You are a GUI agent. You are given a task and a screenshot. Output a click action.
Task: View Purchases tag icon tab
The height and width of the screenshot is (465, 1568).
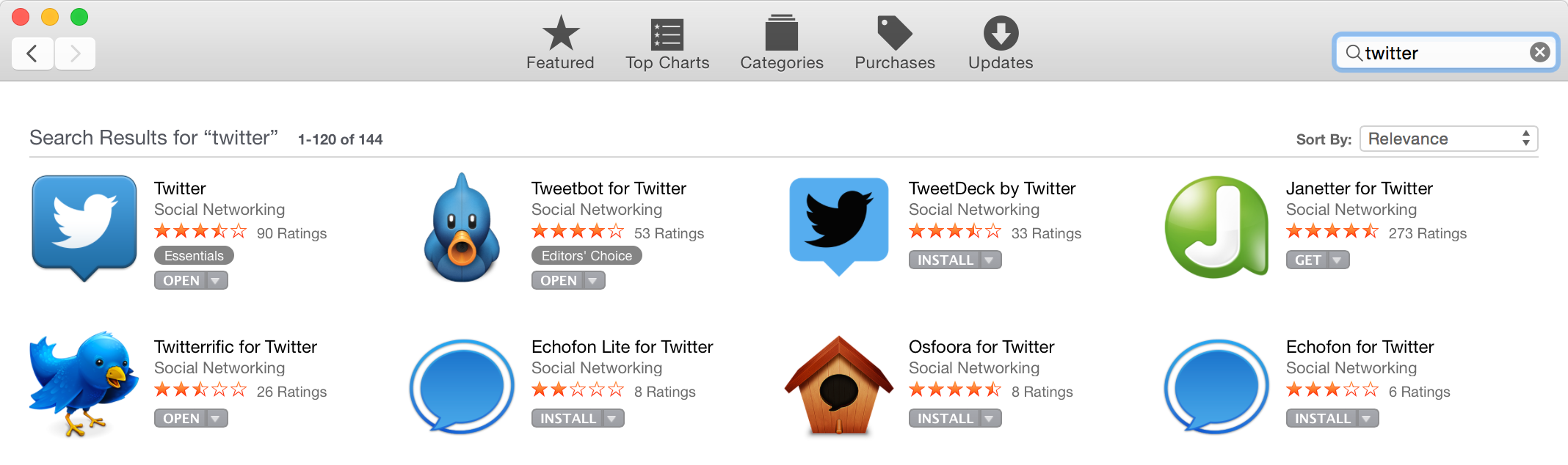point(895,43)
